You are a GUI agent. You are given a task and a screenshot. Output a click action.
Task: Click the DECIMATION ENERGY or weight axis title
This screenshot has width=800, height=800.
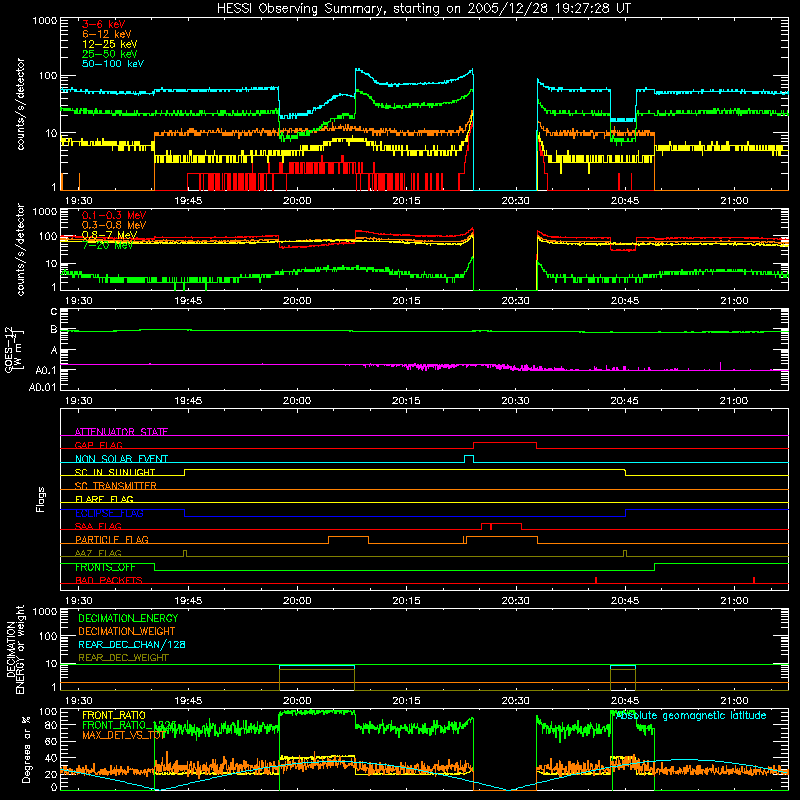pos(15,649)
